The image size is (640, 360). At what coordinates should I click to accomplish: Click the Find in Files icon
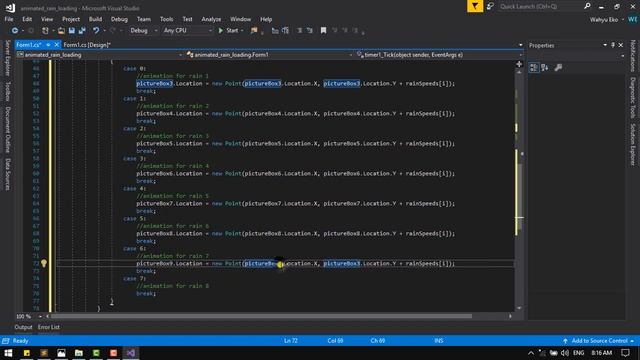[254, 31]
